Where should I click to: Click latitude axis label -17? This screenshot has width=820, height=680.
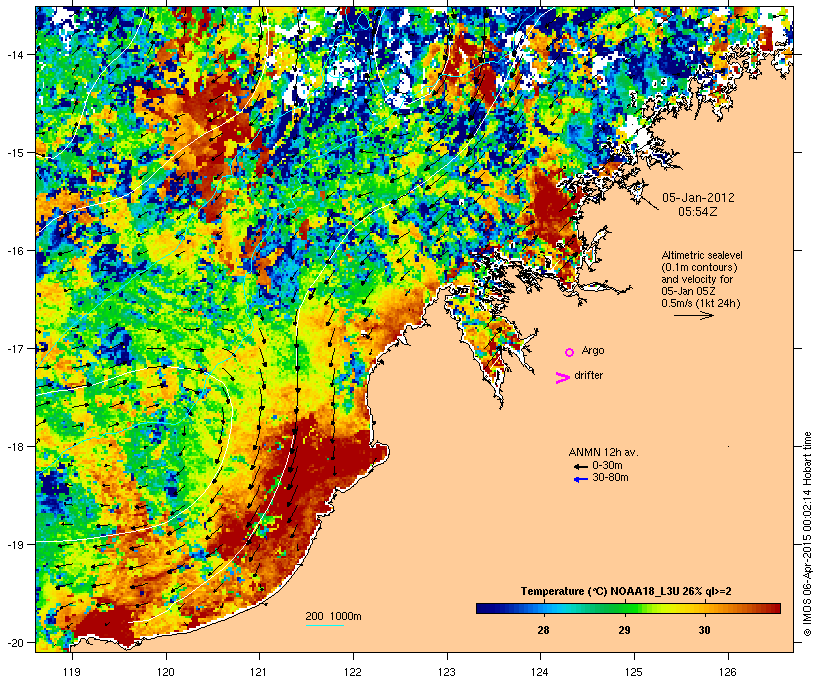click(14, 348)
